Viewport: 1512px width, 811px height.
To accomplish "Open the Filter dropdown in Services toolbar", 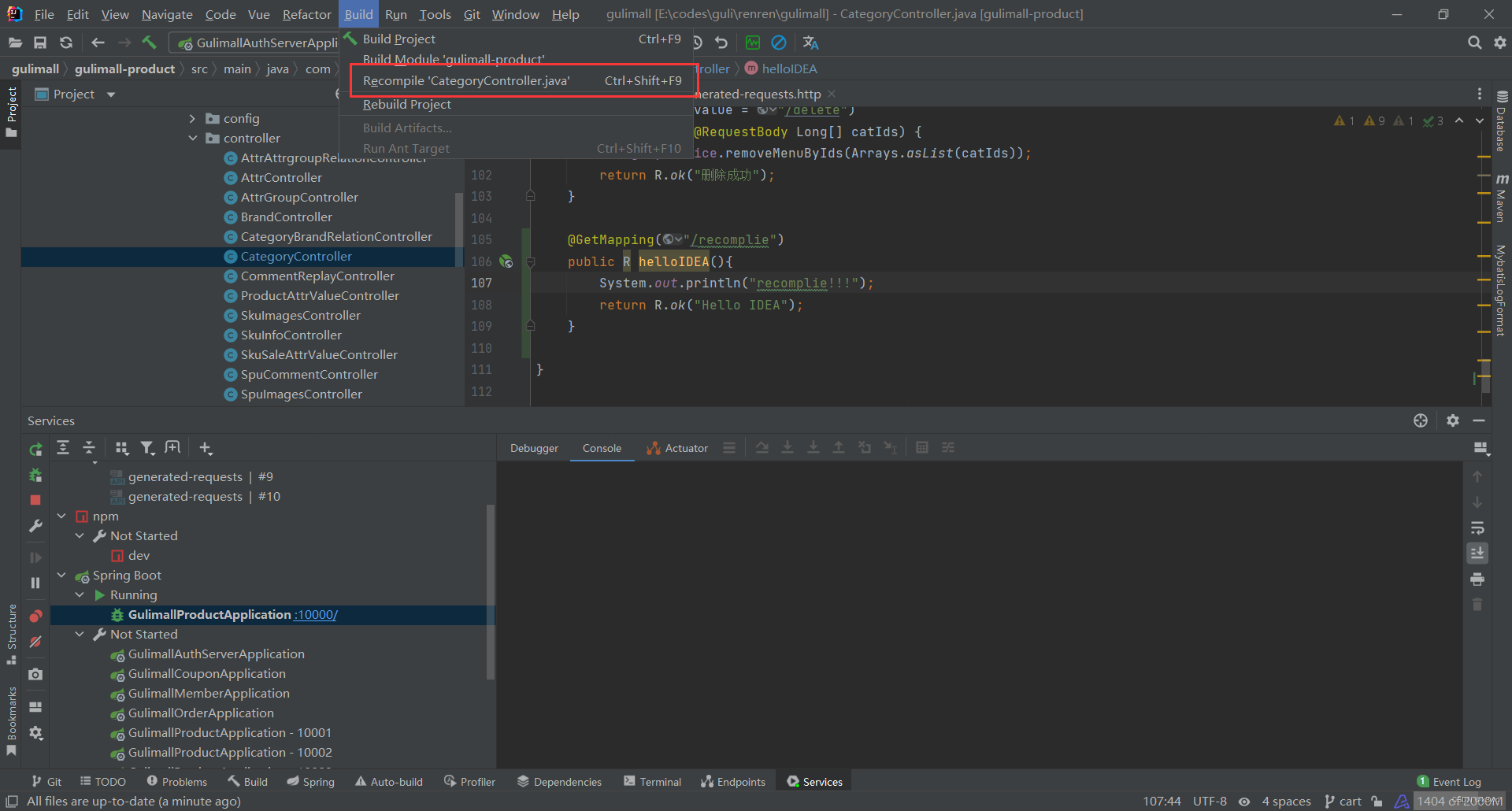I will (x=147, y=447).
